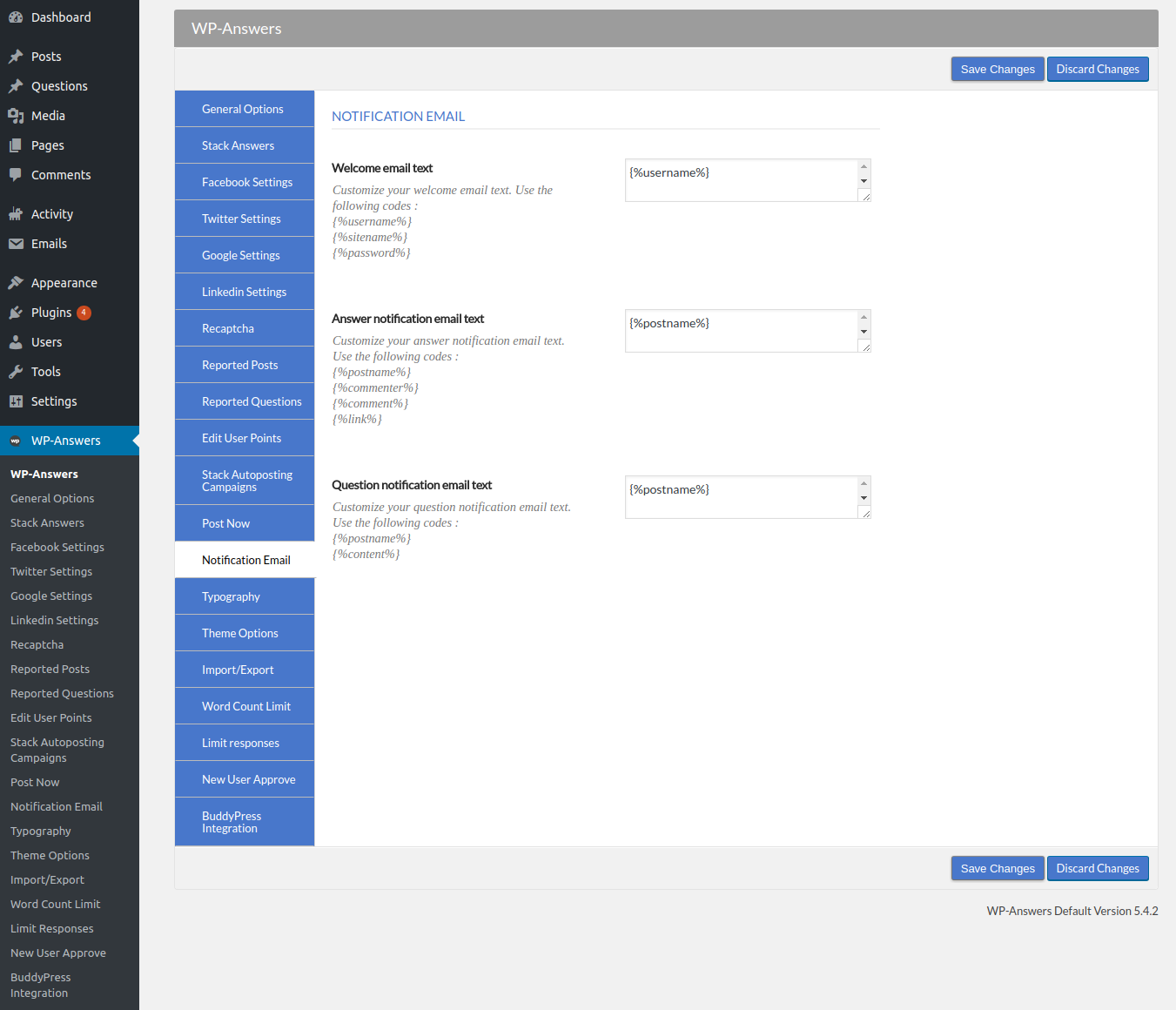The image size is (1176, 1010).
Task: Switch to Import/Export tab
Action: (245, 670)
